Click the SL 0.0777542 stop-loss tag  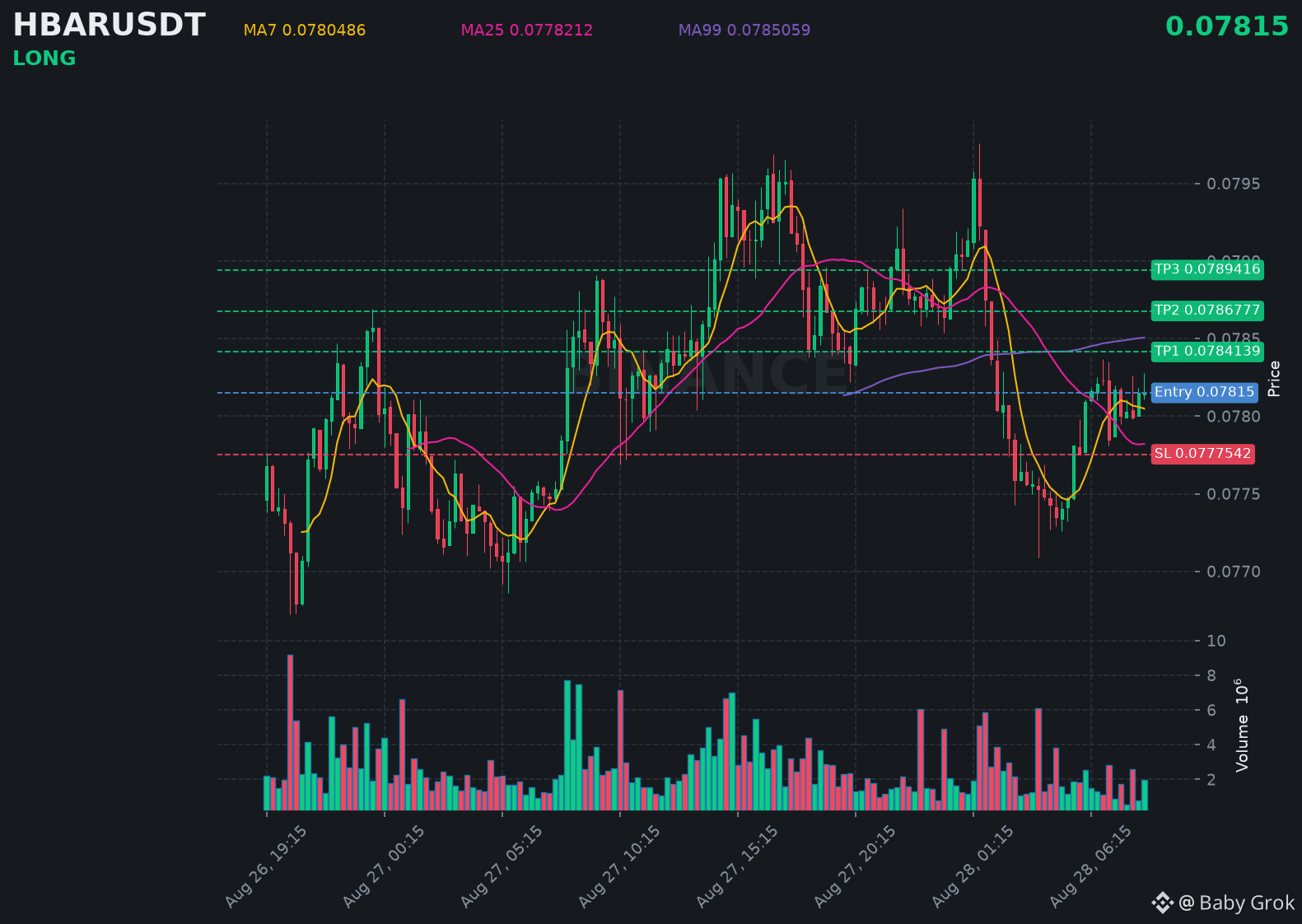click(1203, 454)
